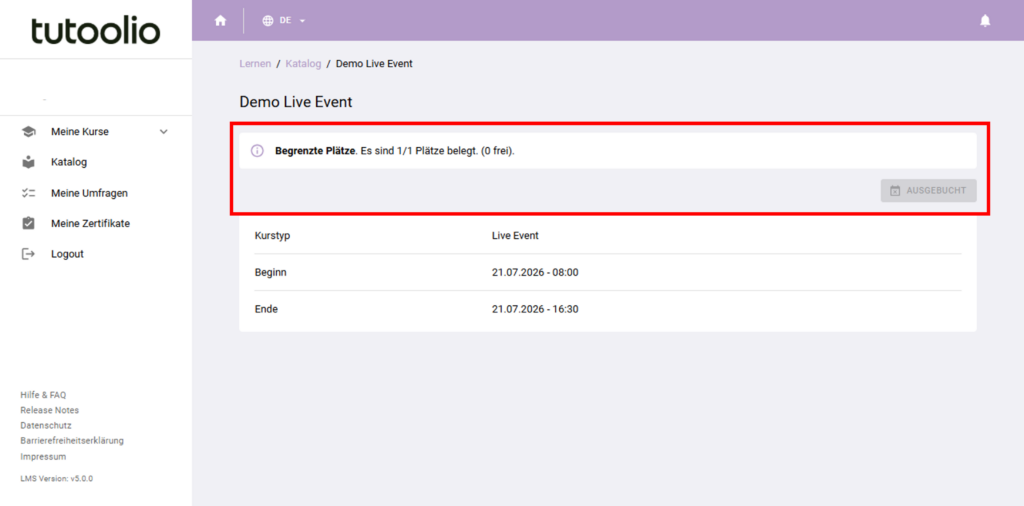Open the DE language dropdown arrow
Screen dimensions: 1024x506
302,21
